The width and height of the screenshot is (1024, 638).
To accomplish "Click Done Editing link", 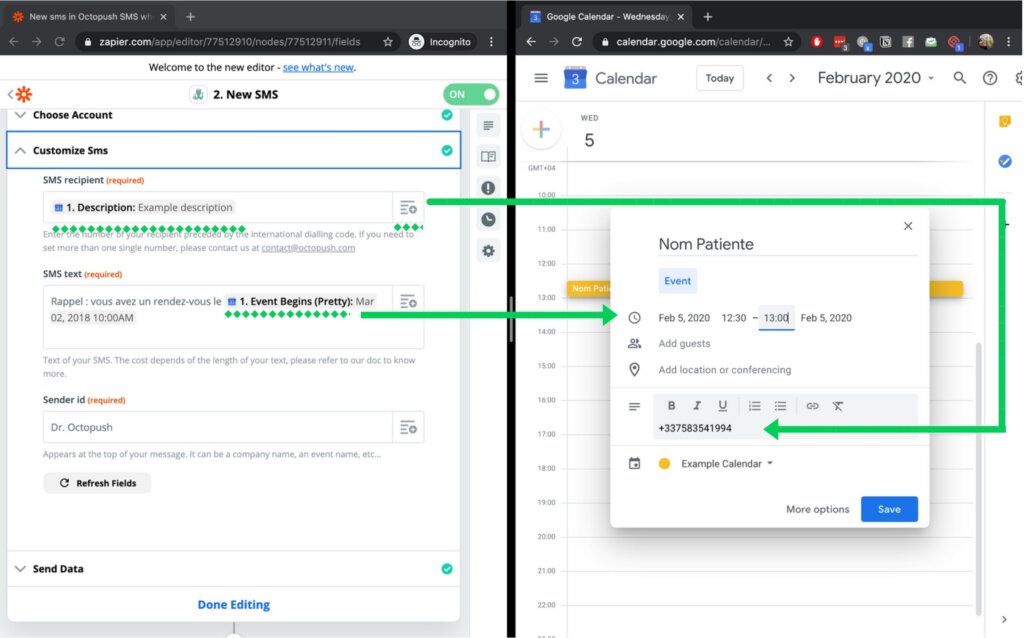I will click(x=234, y=605).
